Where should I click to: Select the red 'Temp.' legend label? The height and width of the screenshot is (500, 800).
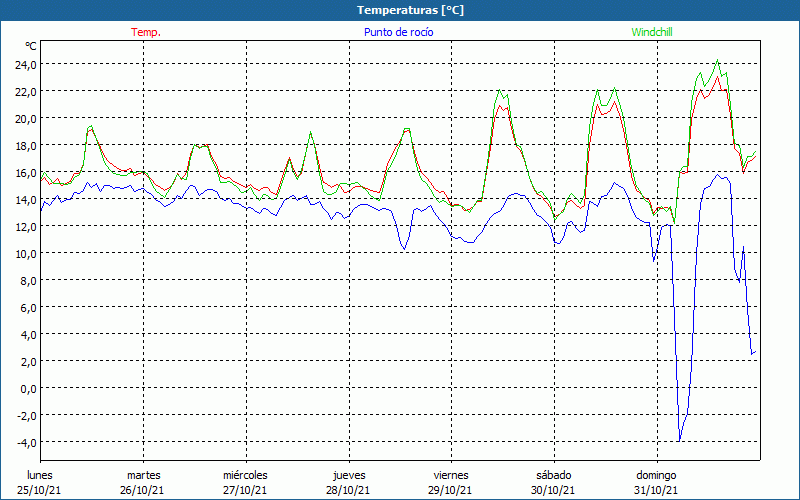(x=146, y=32)
